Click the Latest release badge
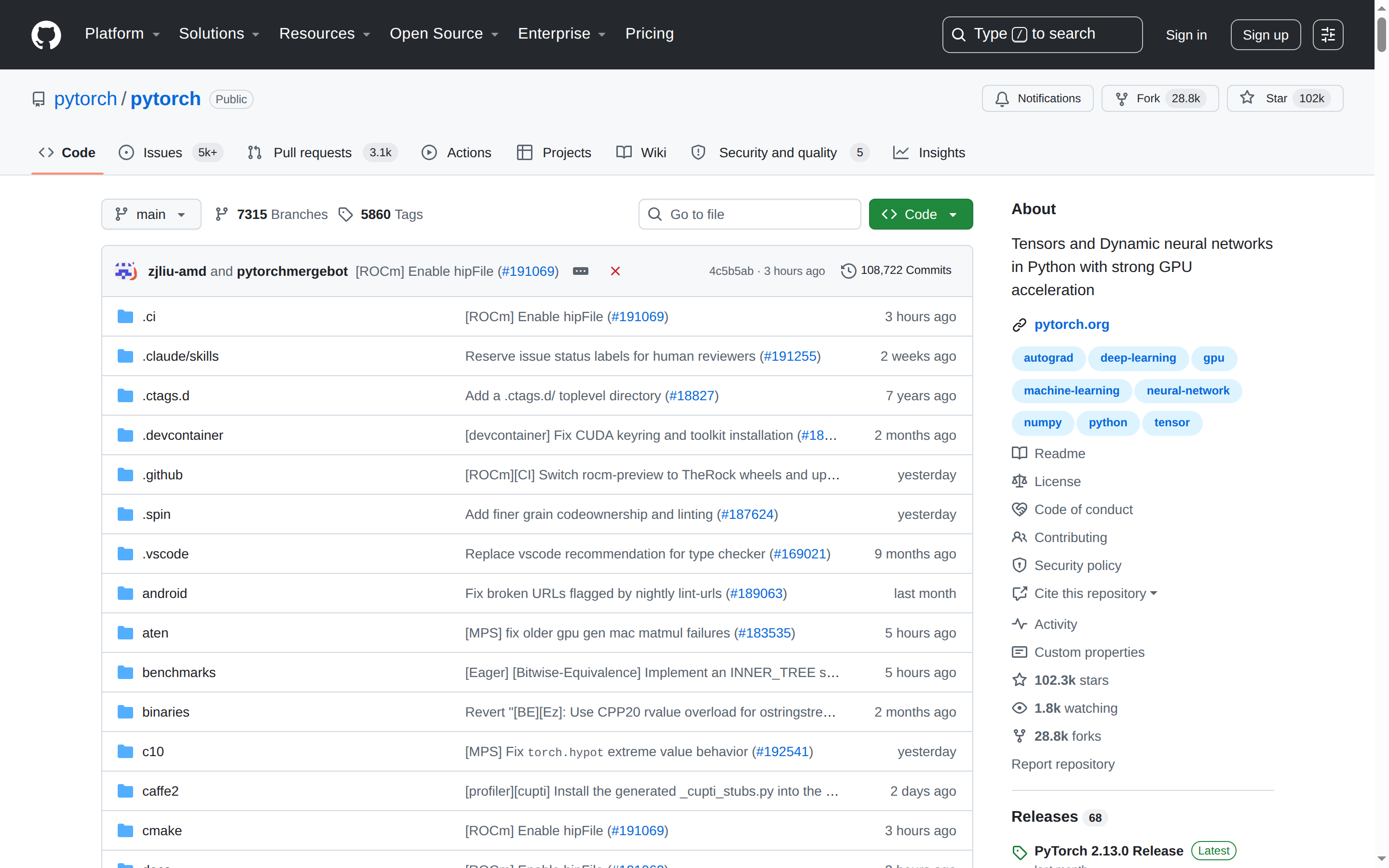Viewport: 1389px width, 868px height. tap(1213, 850)
